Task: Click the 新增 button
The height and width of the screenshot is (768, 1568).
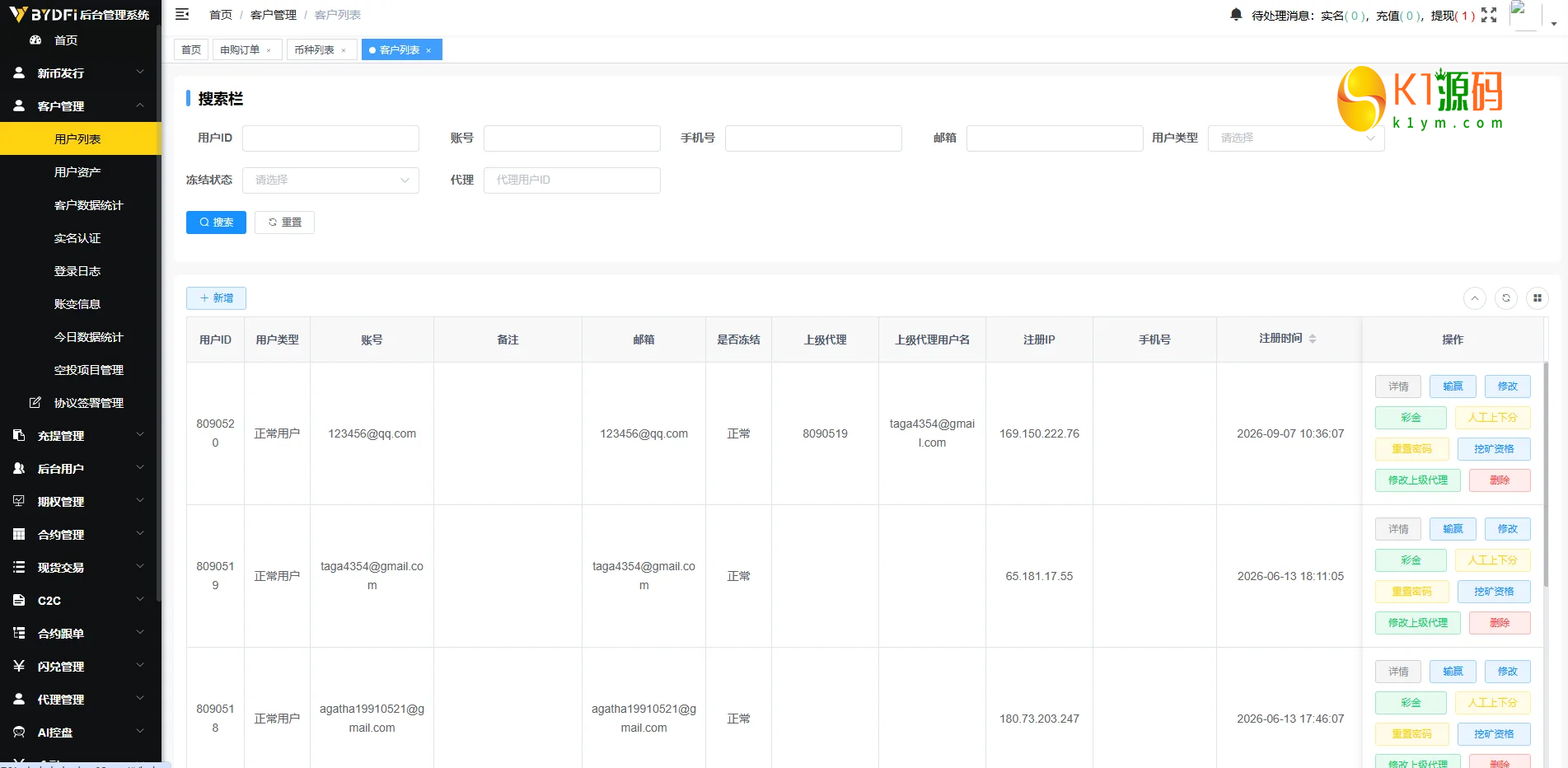Action: pyautogui.click(x=216, y=298)
